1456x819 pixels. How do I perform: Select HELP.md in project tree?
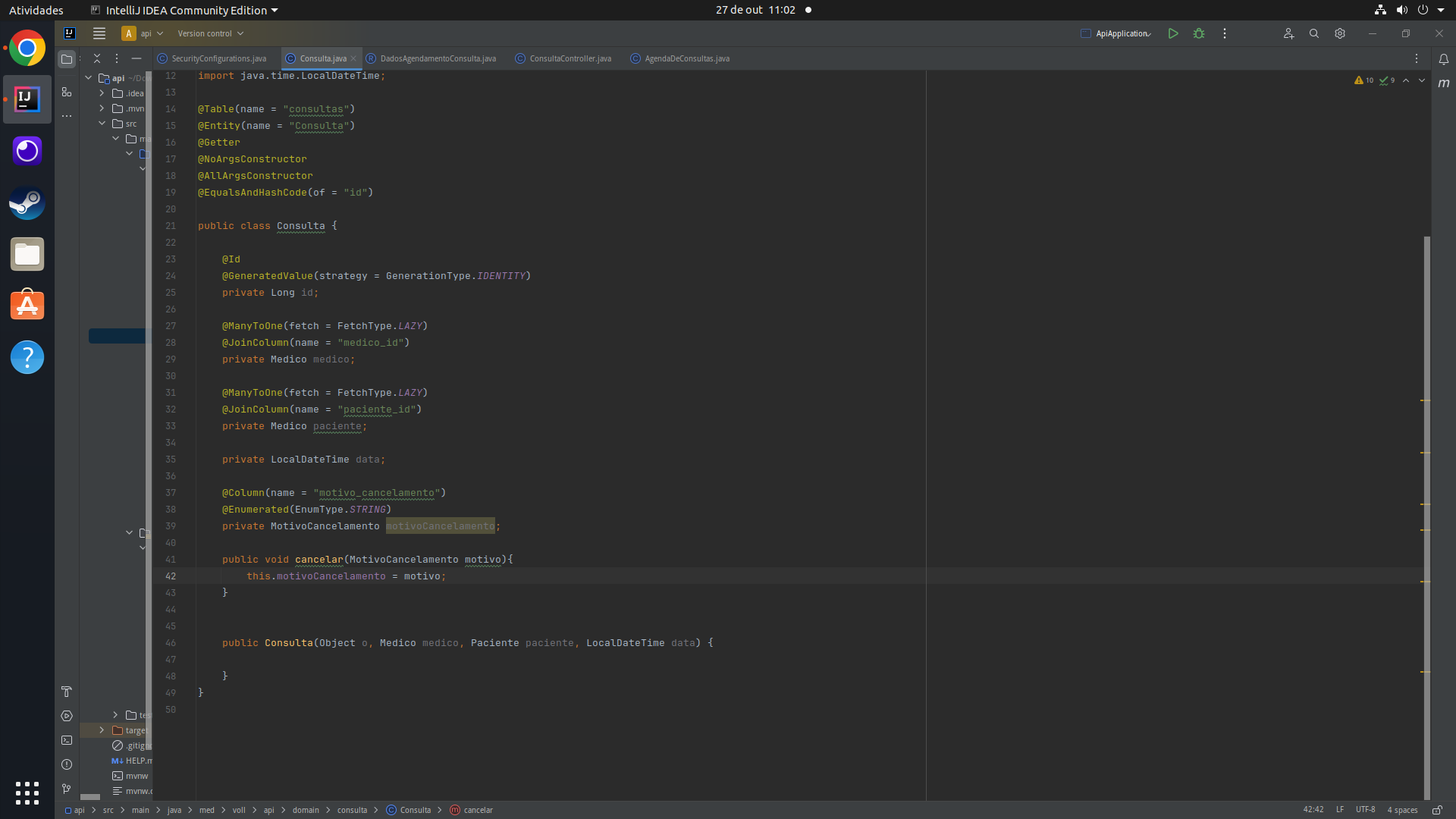pos(131,761)
